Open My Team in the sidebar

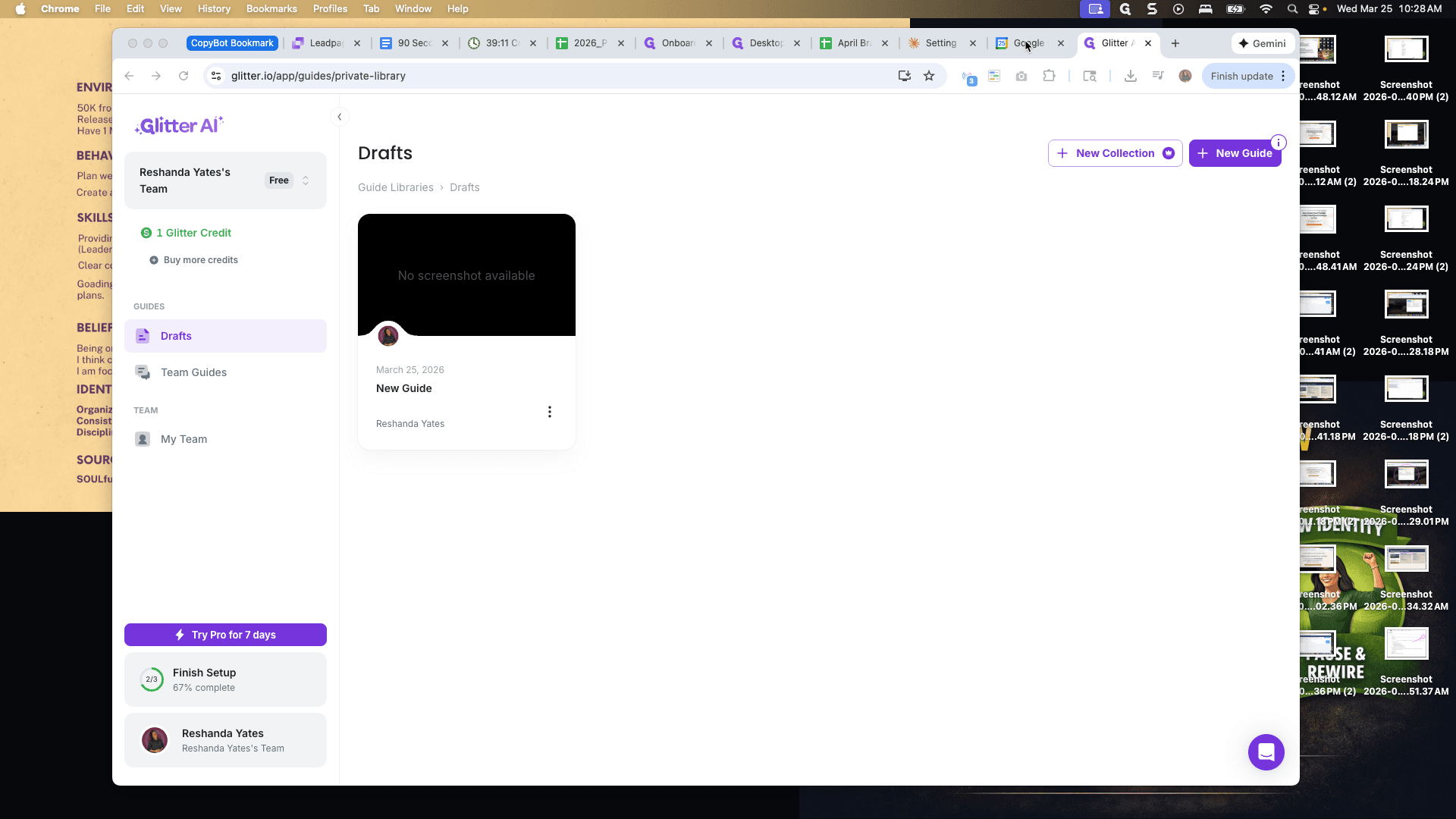pos(225,439)
